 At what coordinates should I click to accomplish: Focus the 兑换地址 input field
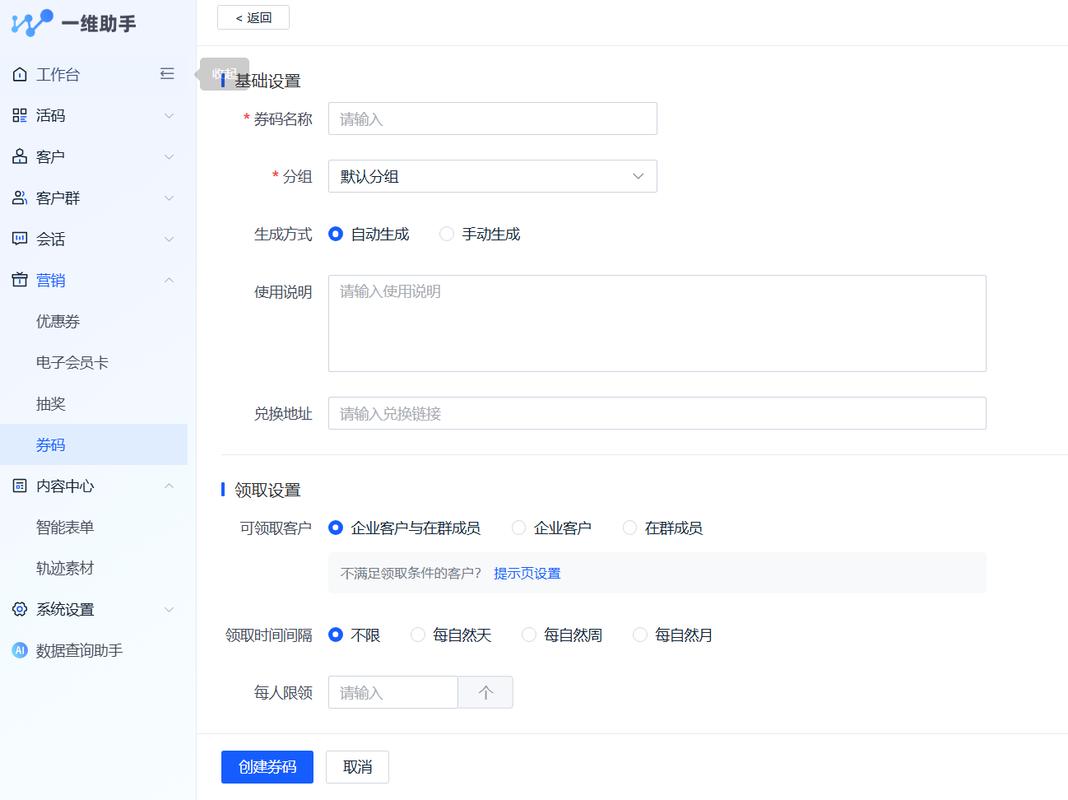[657, 413]
